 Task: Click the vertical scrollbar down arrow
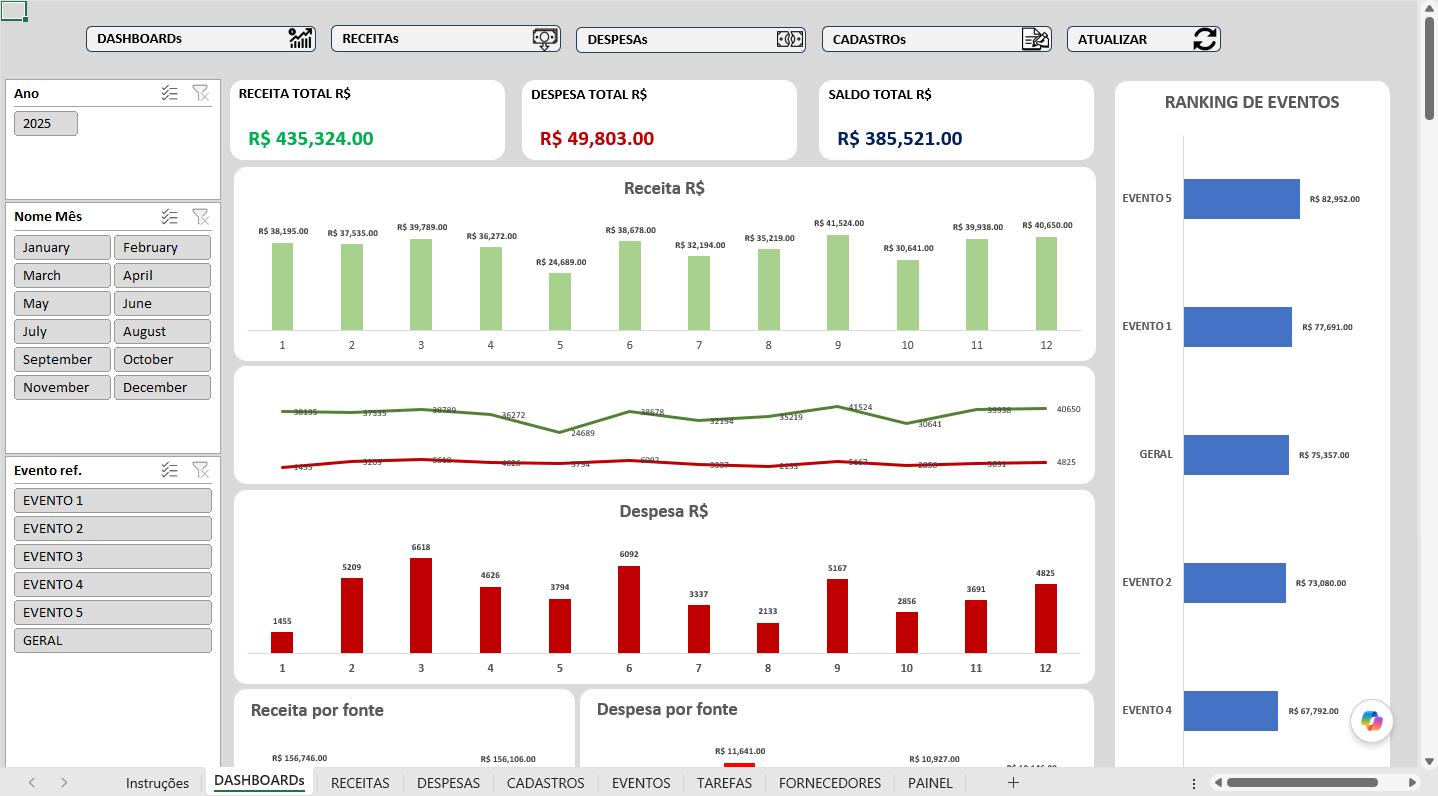click(1429, 761)
